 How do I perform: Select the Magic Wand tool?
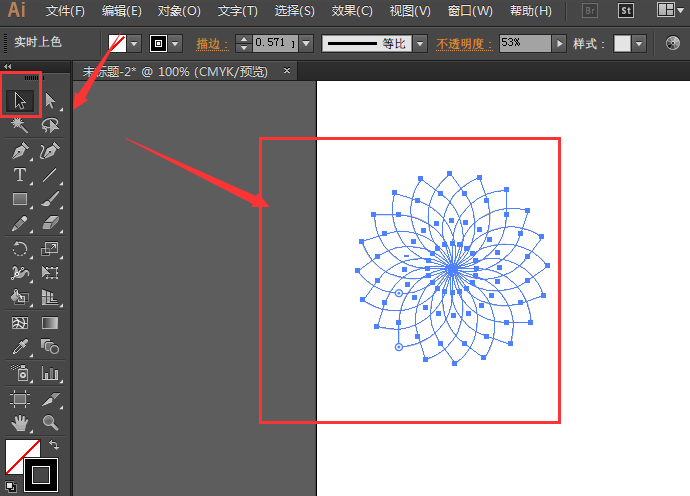(x=20, y=126)
